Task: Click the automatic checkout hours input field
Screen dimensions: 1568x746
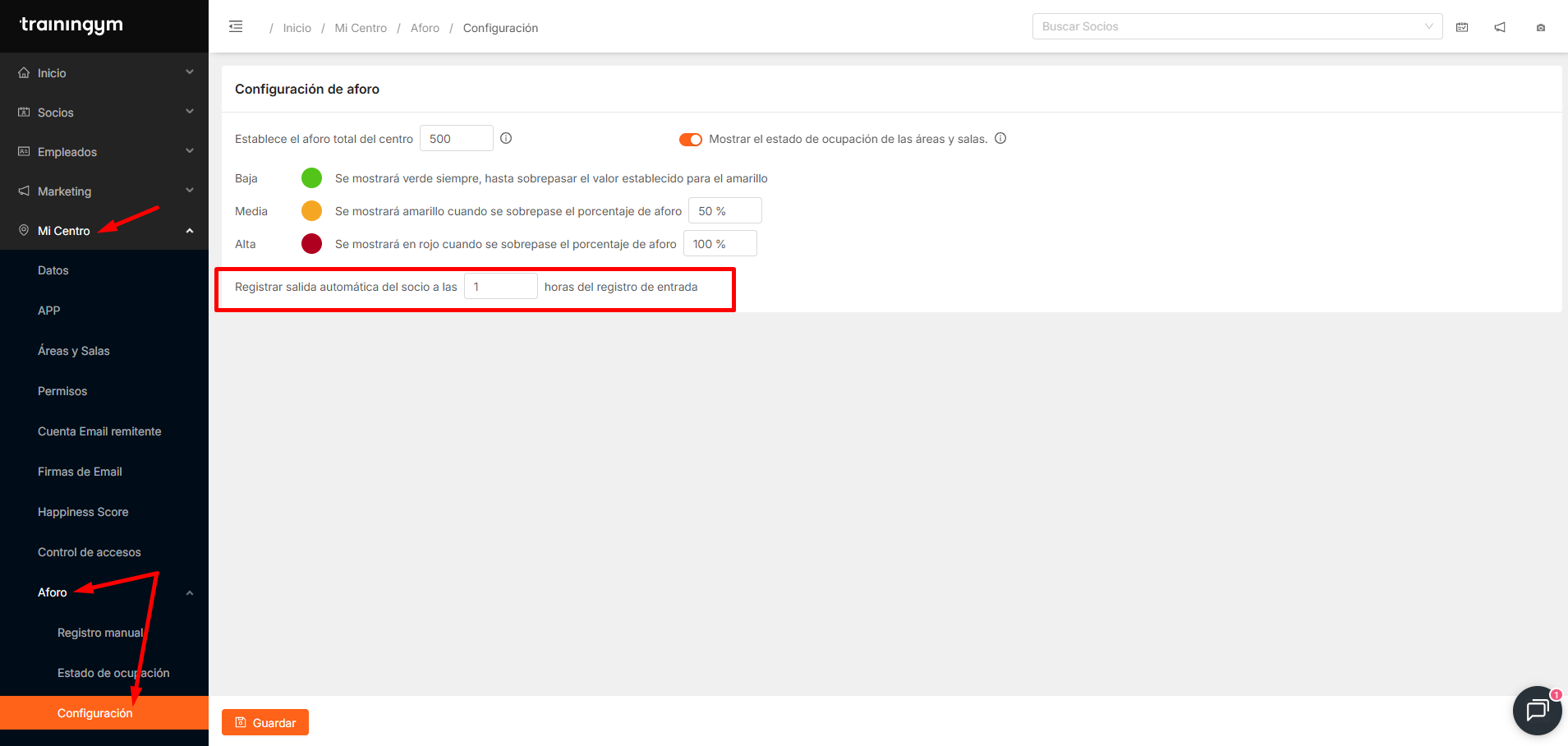Action: coord(500,287)
